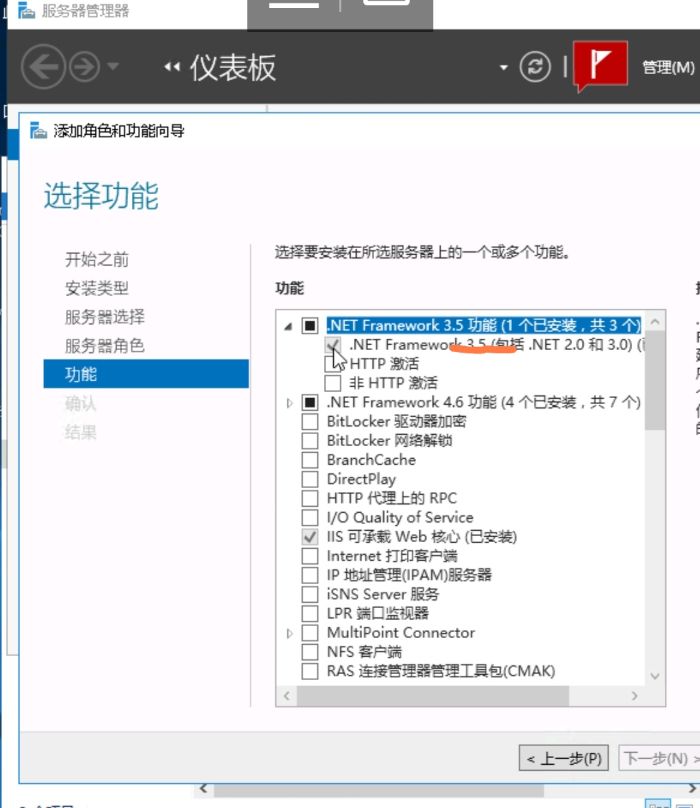Click the feature list scroll-down arrow
700x808 pixels.
655,676
